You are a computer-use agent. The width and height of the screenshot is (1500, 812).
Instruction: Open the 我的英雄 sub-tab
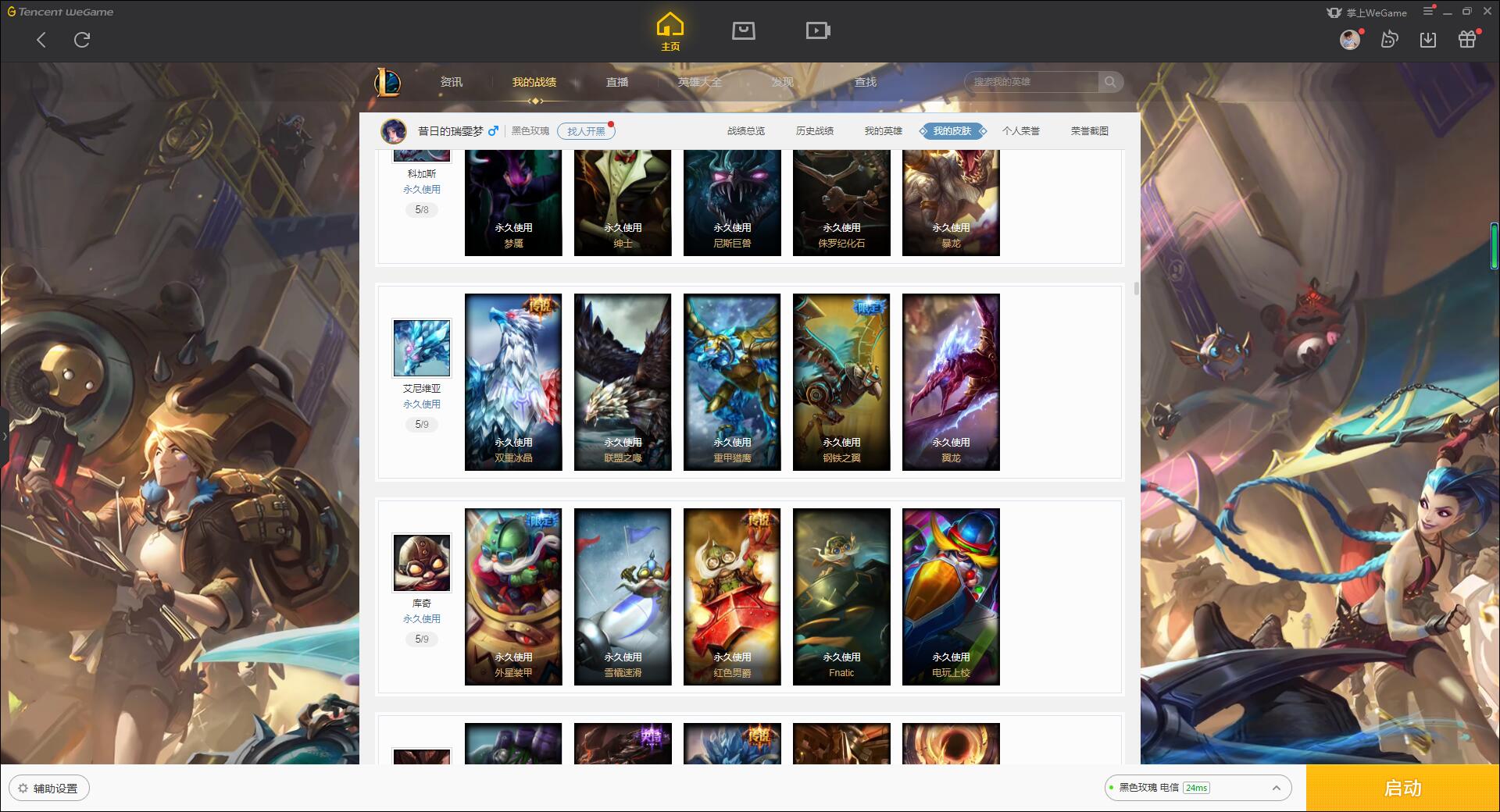coord(884,131)
